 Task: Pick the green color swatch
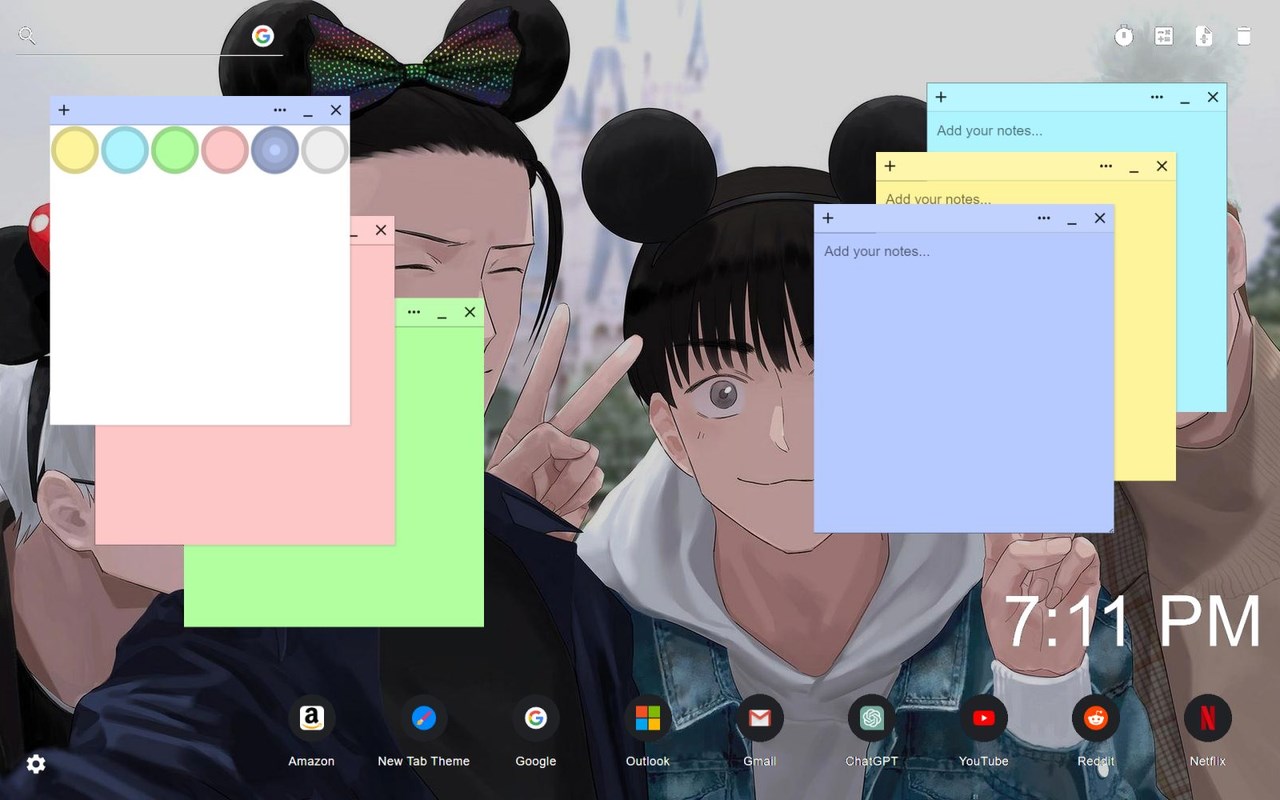pos(175,150)
